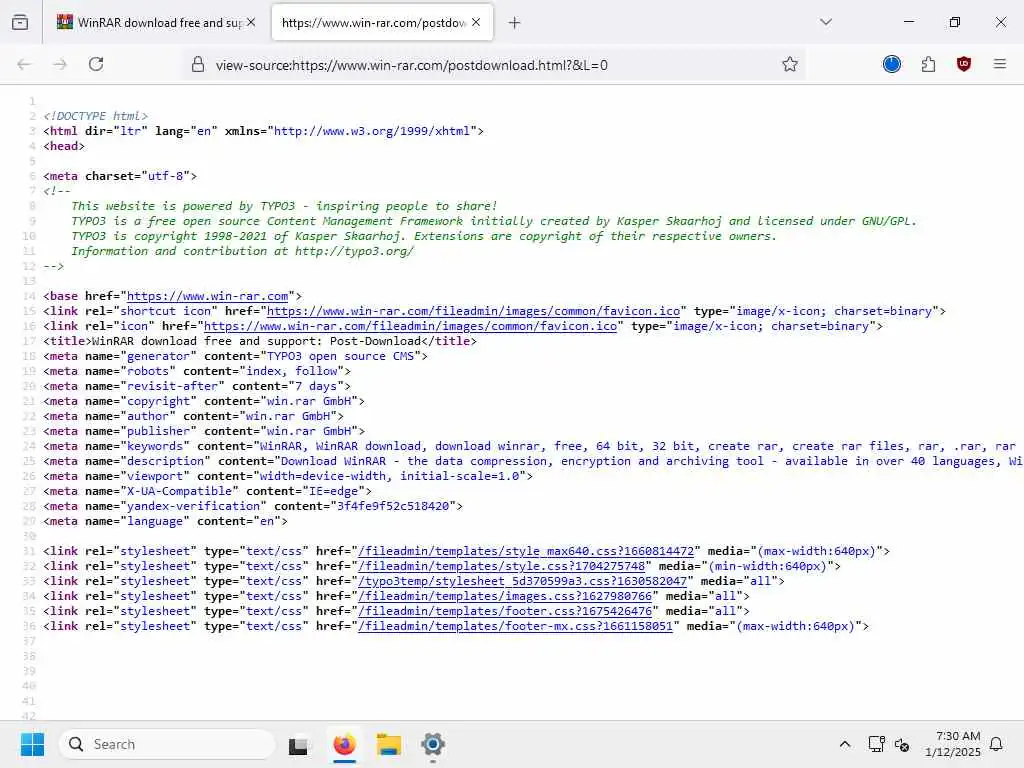Open the footer.css?1675426476 link
The width and height of the screenshot is (1024, 768).
click(x=505, y=611)
